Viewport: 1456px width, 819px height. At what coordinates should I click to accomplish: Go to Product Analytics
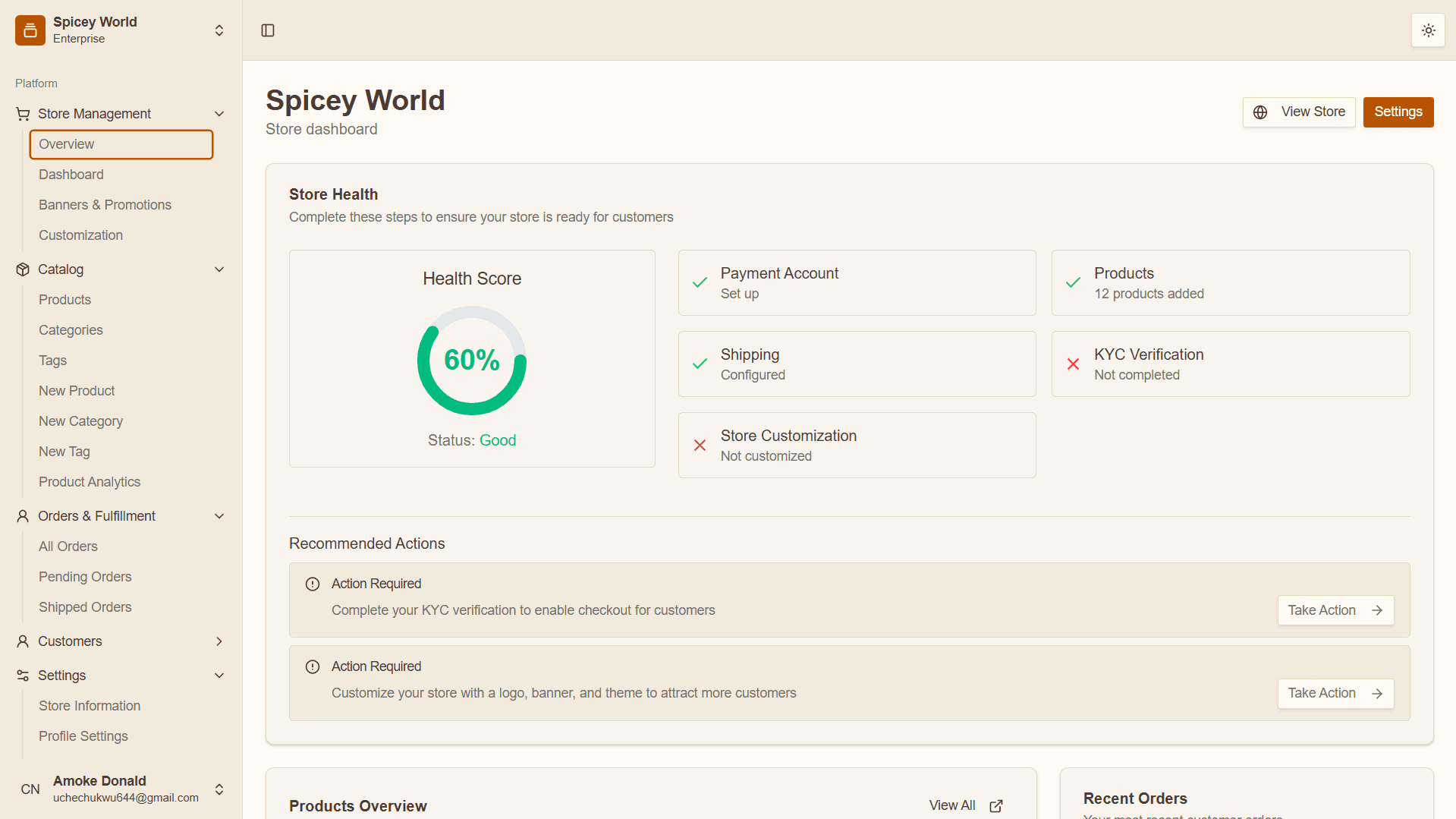click(x=90, y=482)
